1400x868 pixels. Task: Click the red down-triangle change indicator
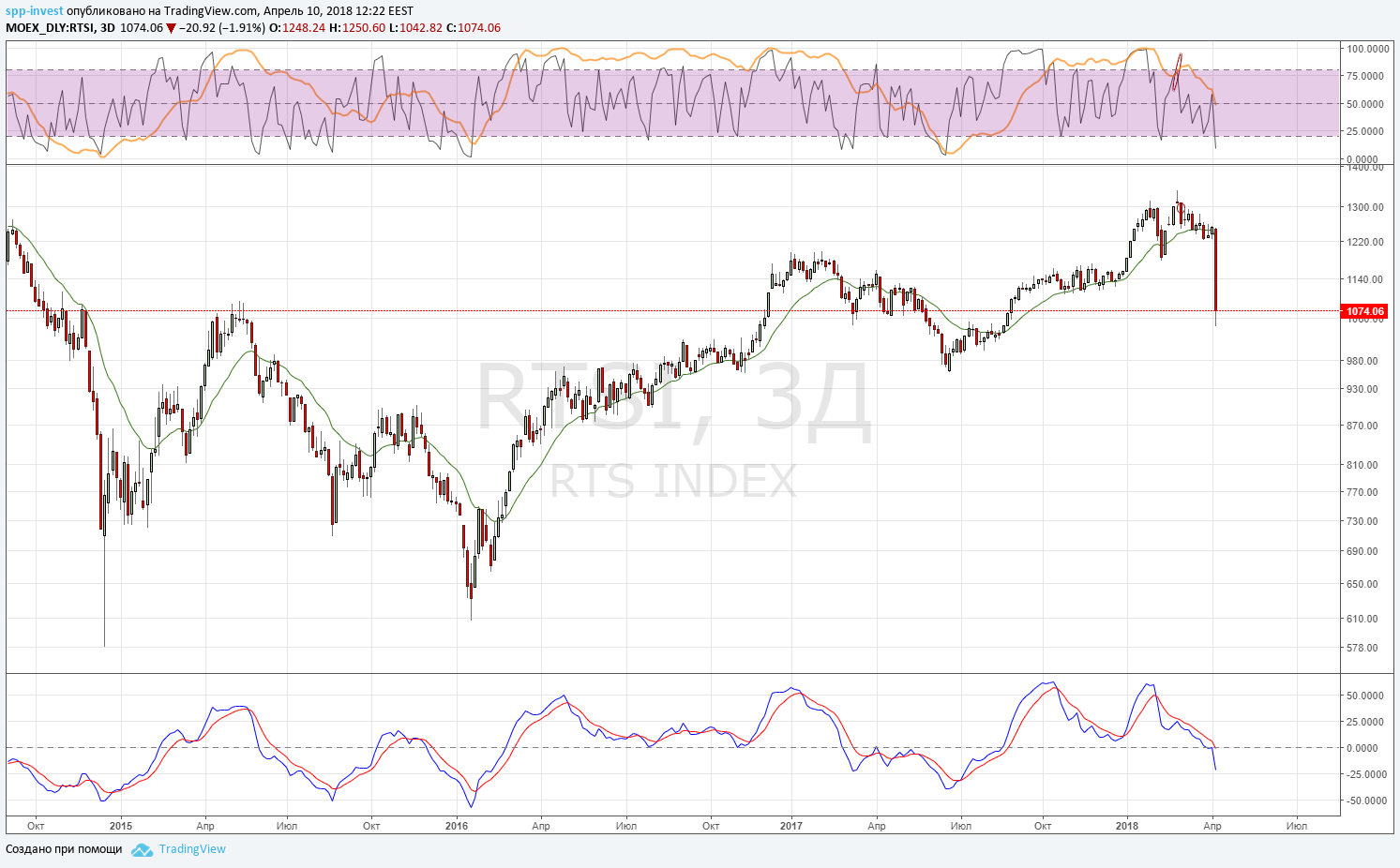click(x=171, y=28)
